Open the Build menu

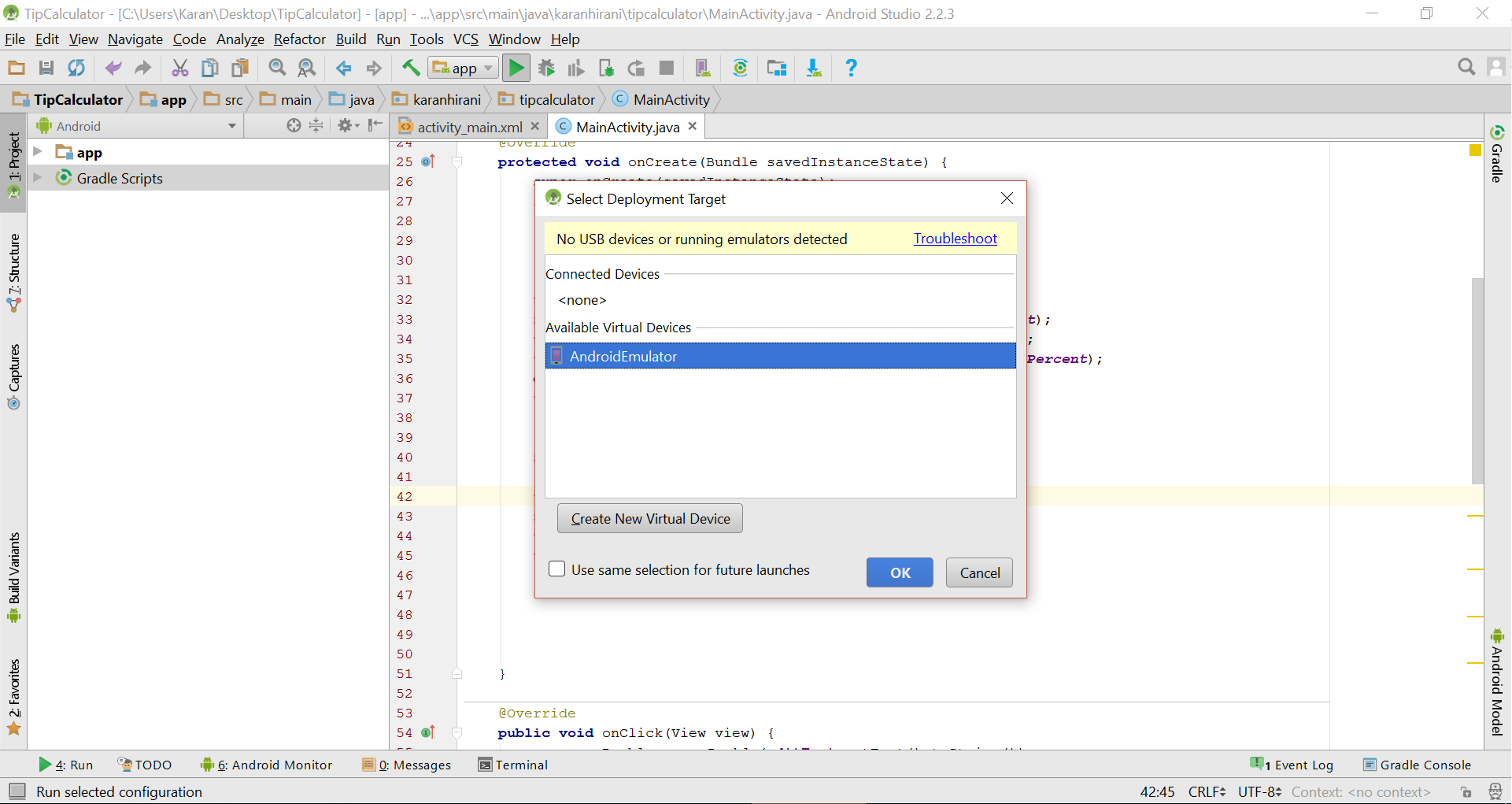(351, 39)
